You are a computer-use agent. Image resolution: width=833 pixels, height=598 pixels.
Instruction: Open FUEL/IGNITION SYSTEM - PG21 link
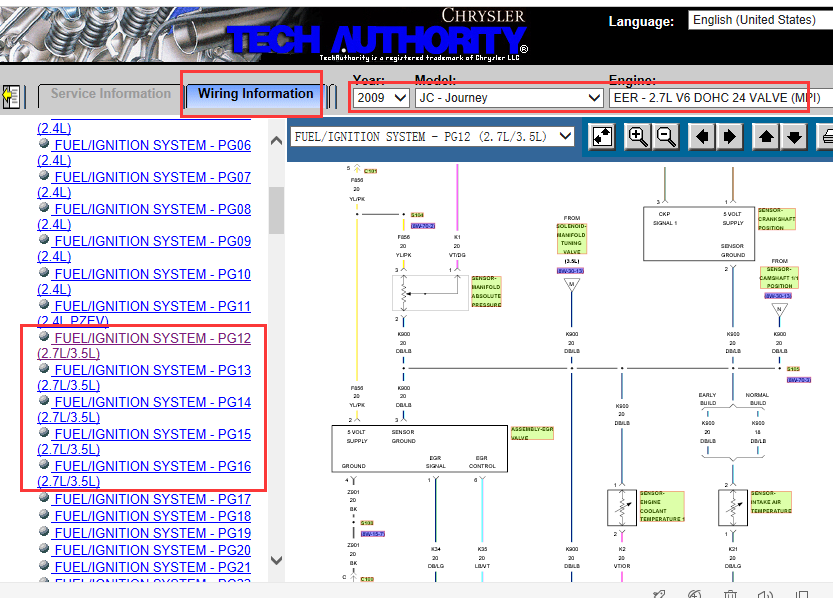coord(152,567)
